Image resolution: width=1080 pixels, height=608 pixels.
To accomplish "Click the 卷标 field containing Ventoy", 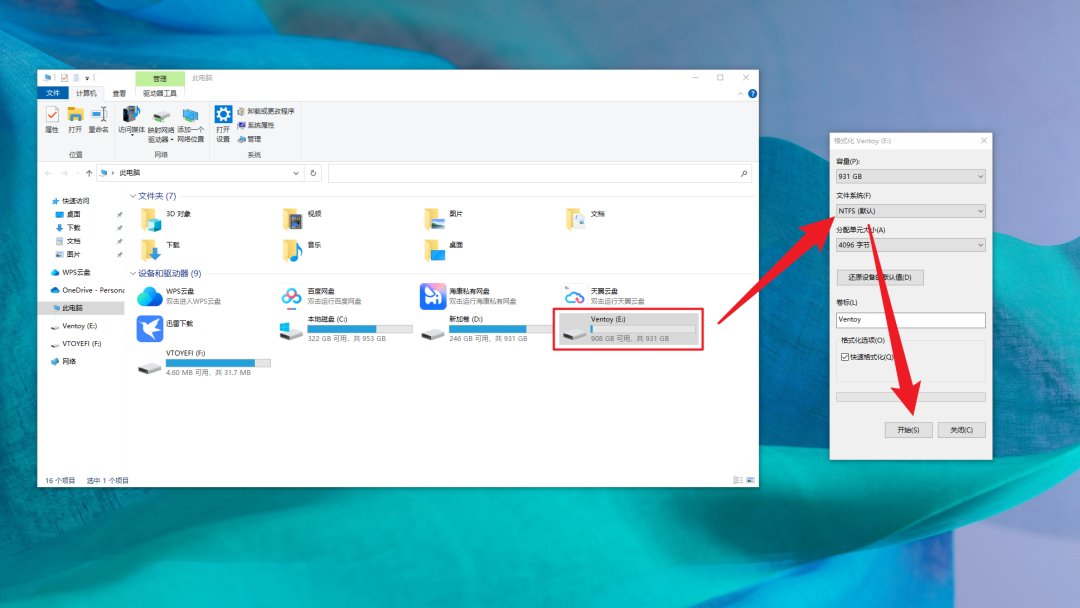I will pyautogui.click(x=911, y=319).
